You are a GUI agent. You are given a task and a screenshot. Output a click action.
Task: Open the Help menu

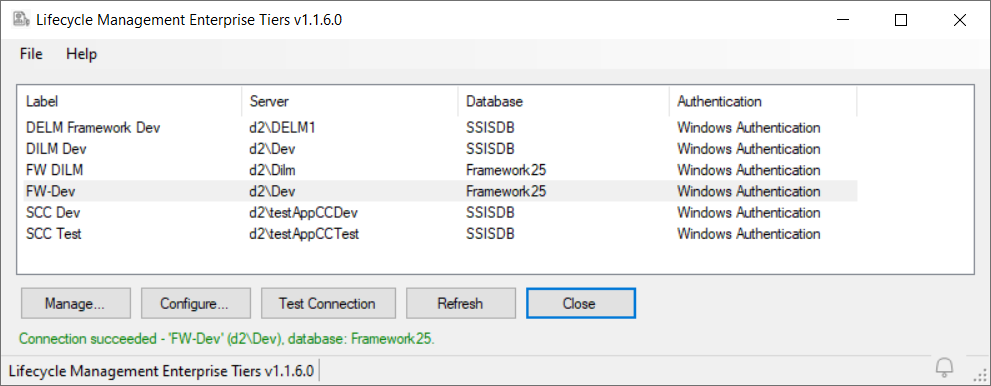pyautogui.click(x=82, y=54)
